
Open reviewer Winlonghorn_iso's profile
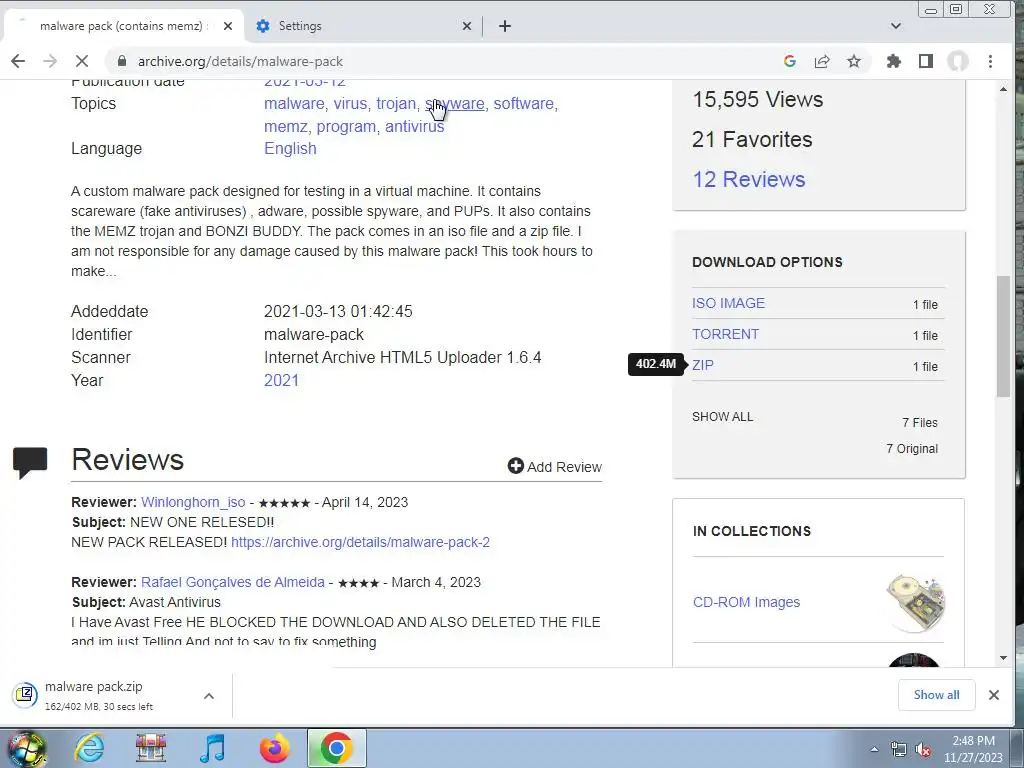(x=193, y=502)
